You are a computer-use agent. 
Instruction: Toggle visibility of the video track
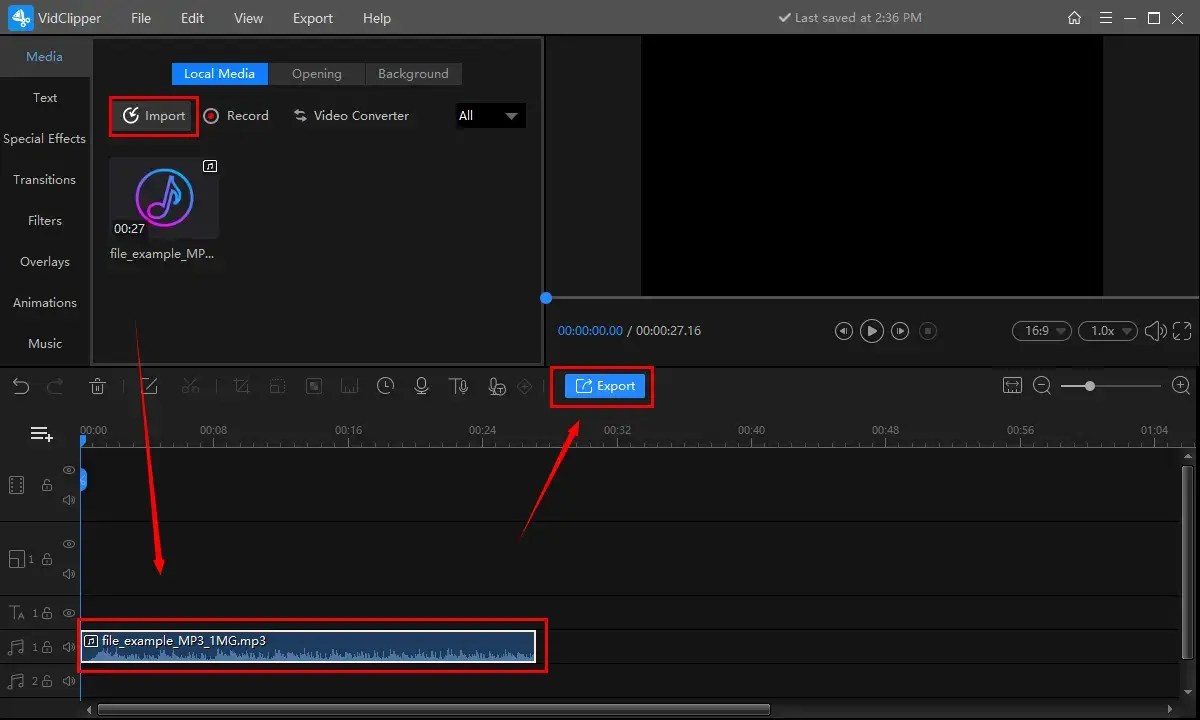68,470
